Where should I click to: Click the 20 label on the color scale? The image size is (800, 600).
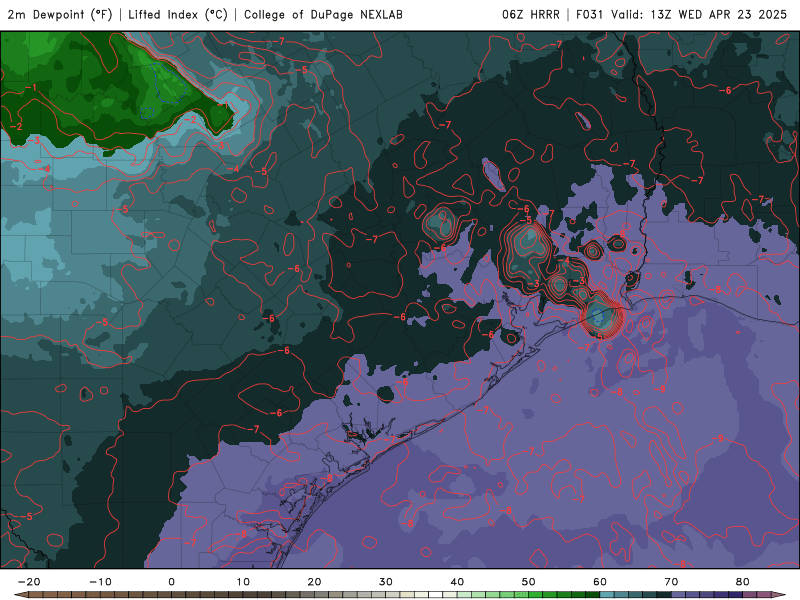314,582
